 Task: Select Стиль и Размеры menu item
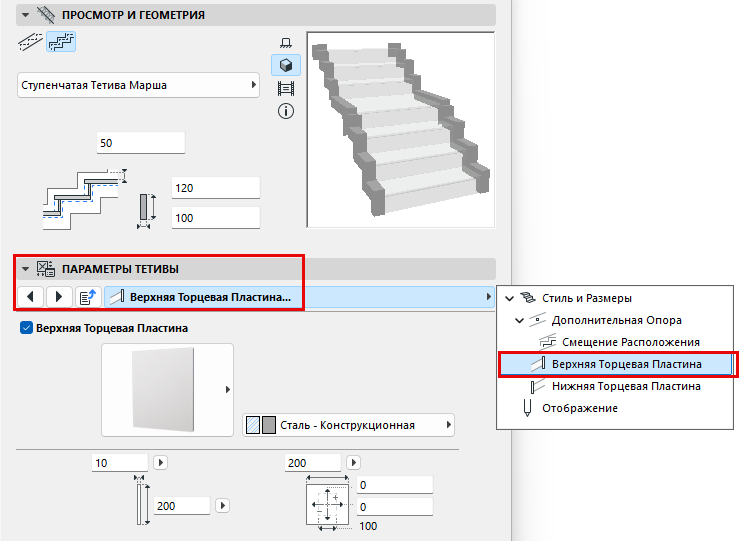pyautogui.click(x=587, y=298)
